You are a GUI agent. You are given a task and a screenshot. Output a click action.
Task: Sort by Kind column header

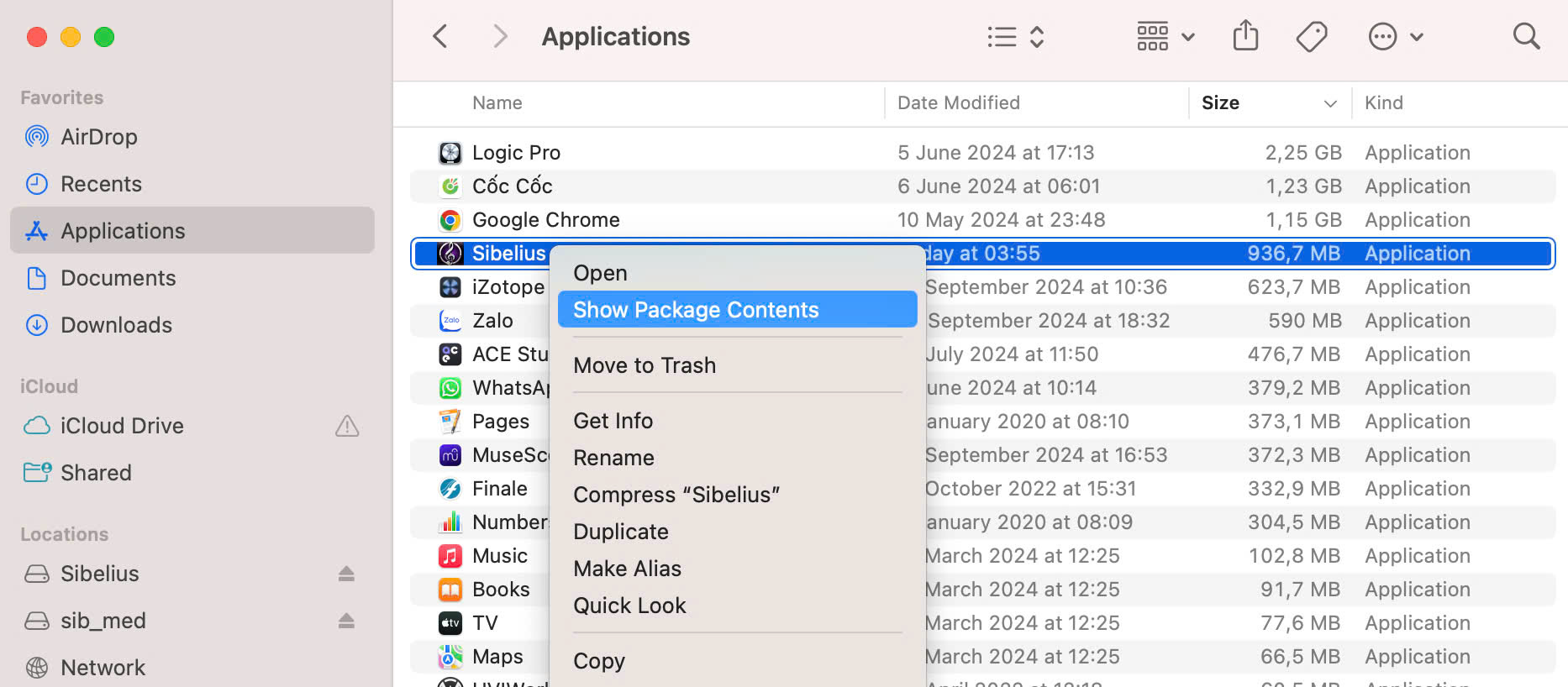click(x=1384, y=103)
